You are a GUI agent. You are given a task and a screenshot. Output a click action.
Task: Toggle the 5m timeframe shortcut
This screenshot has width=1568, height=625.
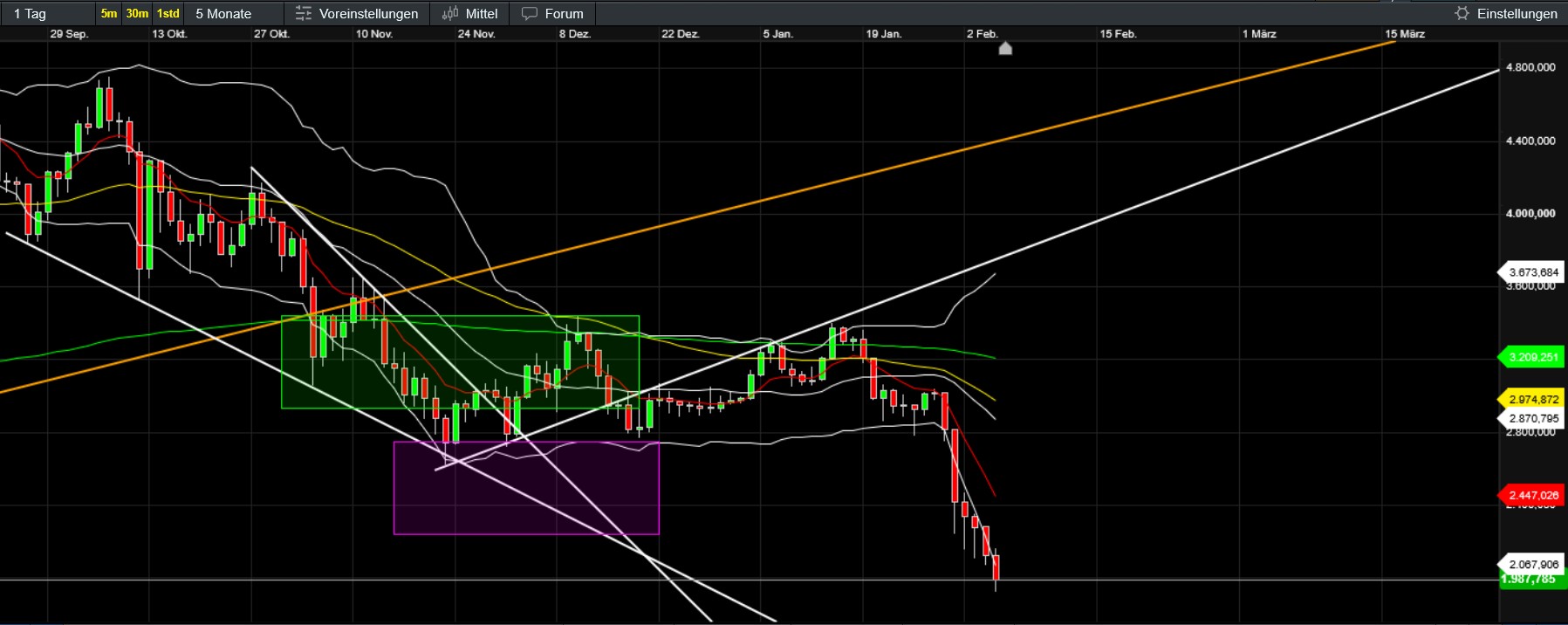pos(109,13)
